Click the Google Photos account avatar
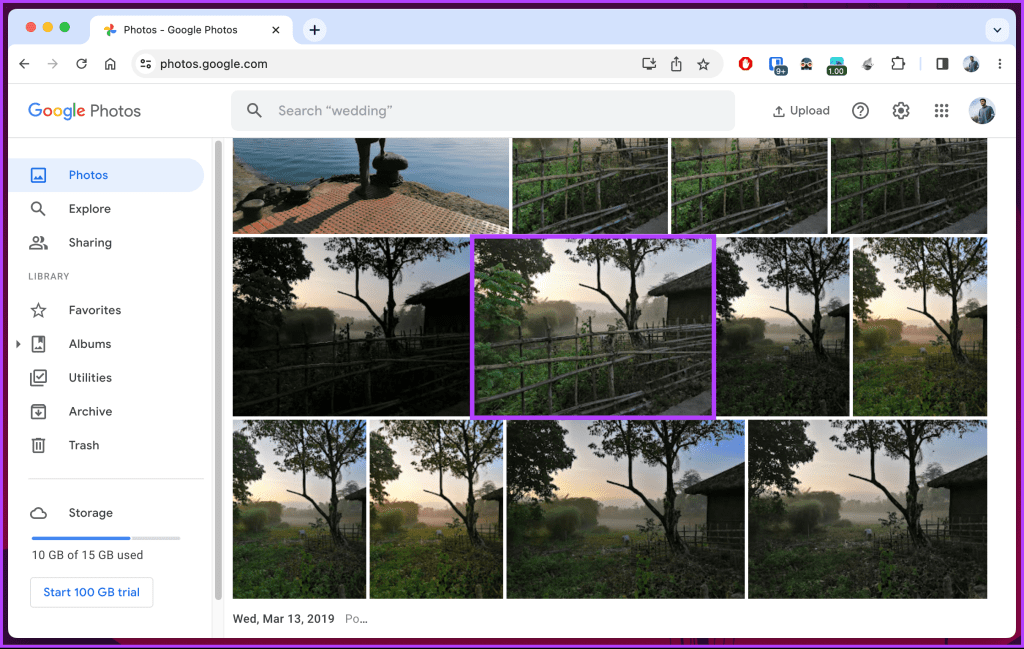 (981, 110)
